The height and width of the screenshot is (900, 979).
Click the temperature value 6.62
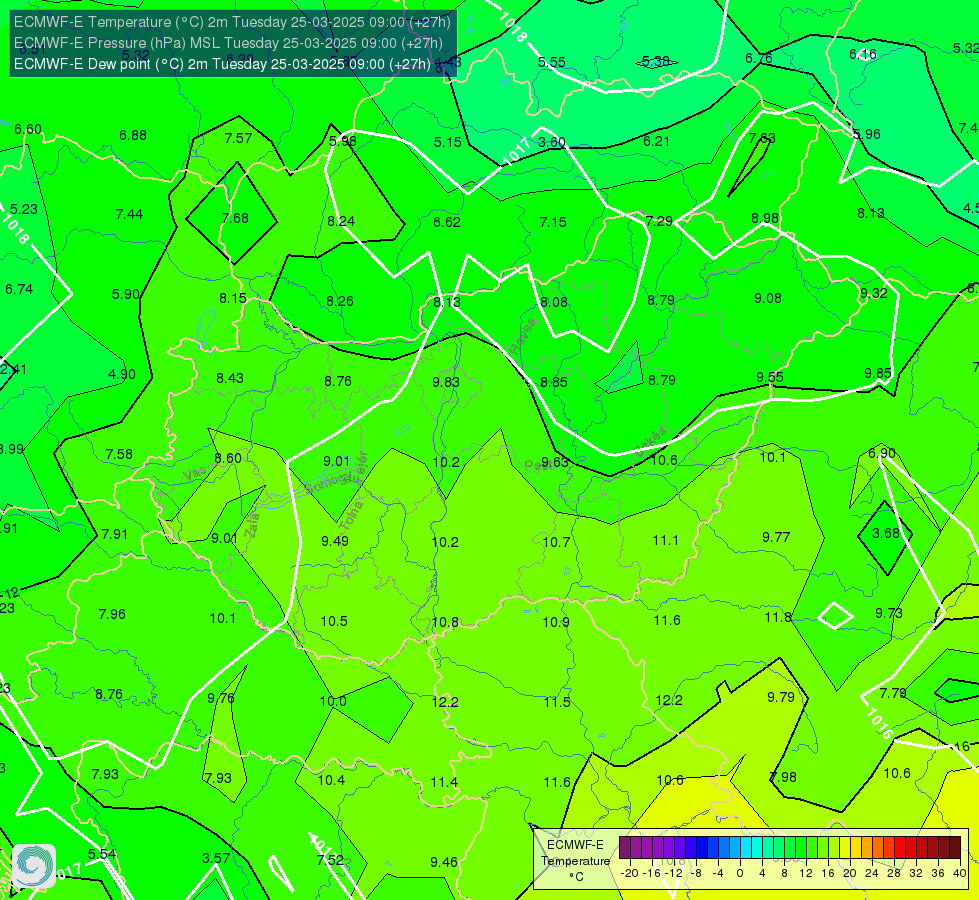click(447, 222)
